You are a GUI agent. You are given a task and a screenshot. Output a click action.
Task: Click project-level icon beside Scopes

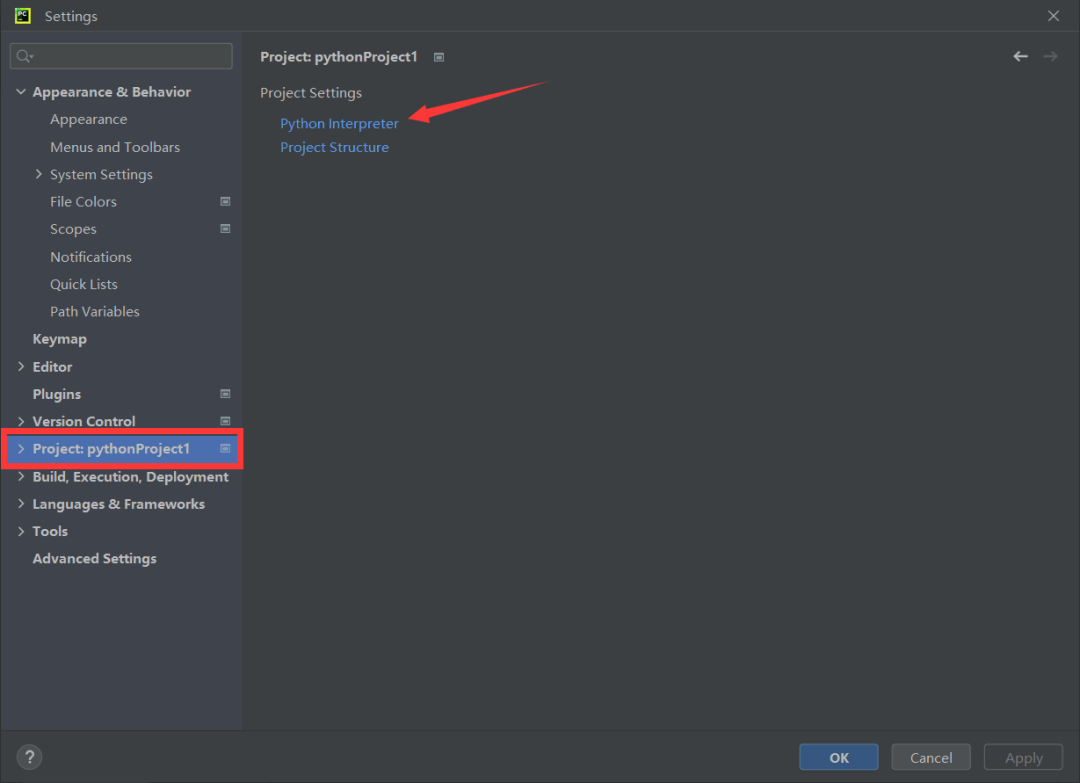click(225, 229)
